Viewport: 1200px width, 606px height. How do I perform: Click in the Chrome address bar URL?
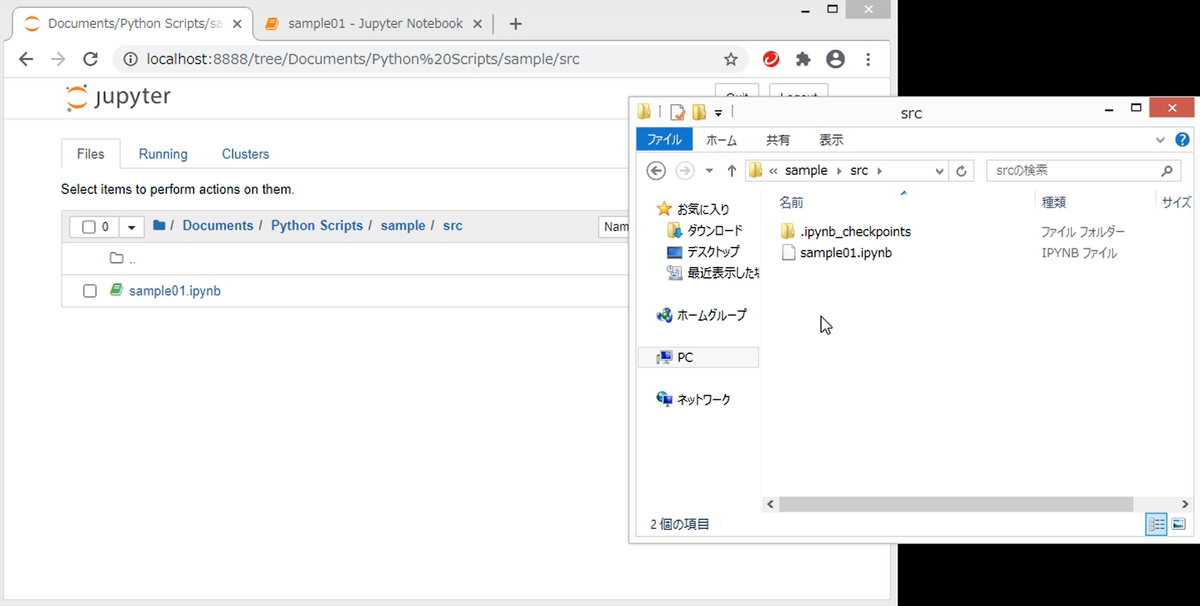pyautogui.click(x=363, y=59)
